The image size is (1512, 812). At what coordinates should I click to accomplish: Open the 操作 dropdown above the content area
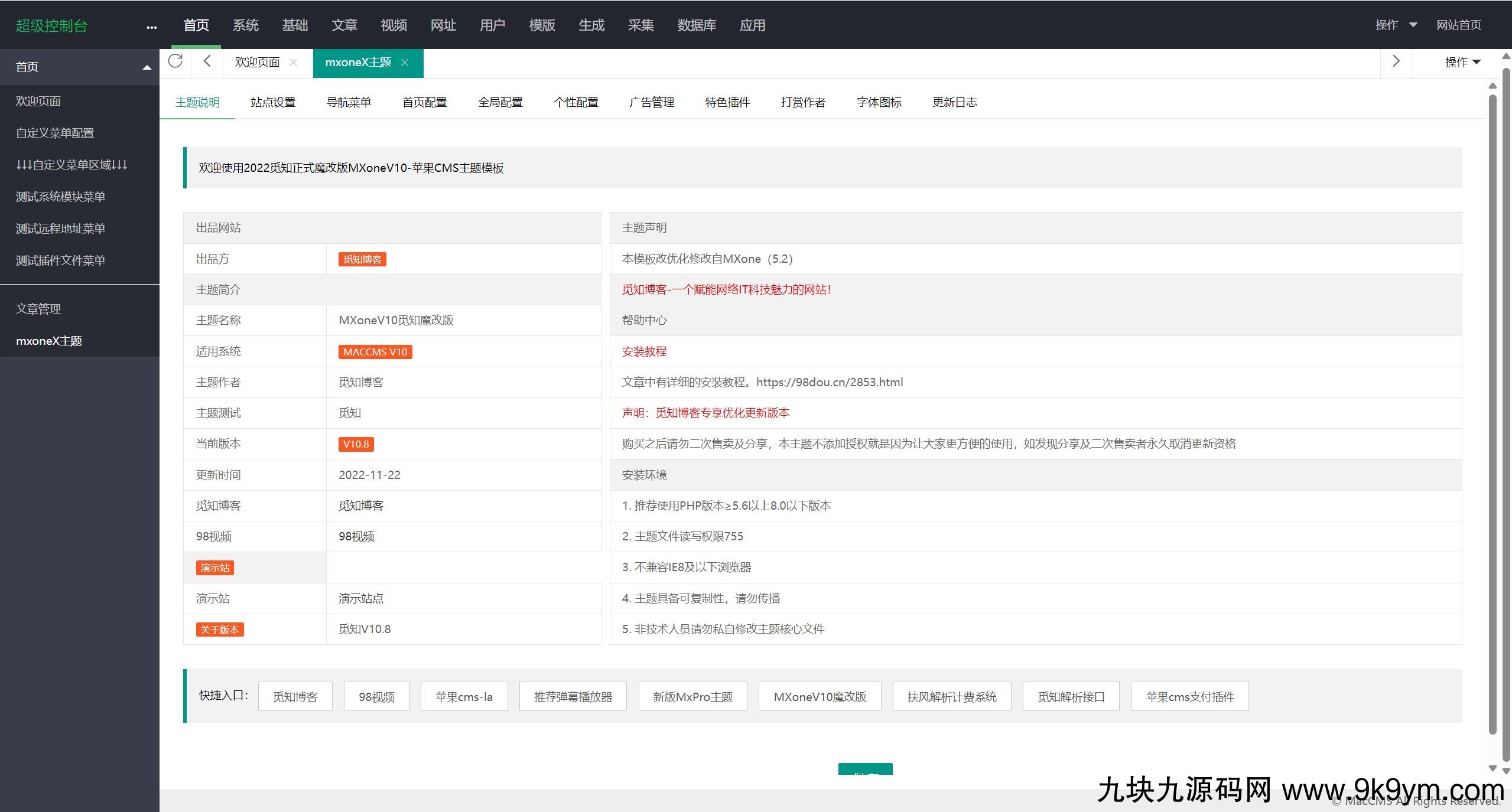1462,61
